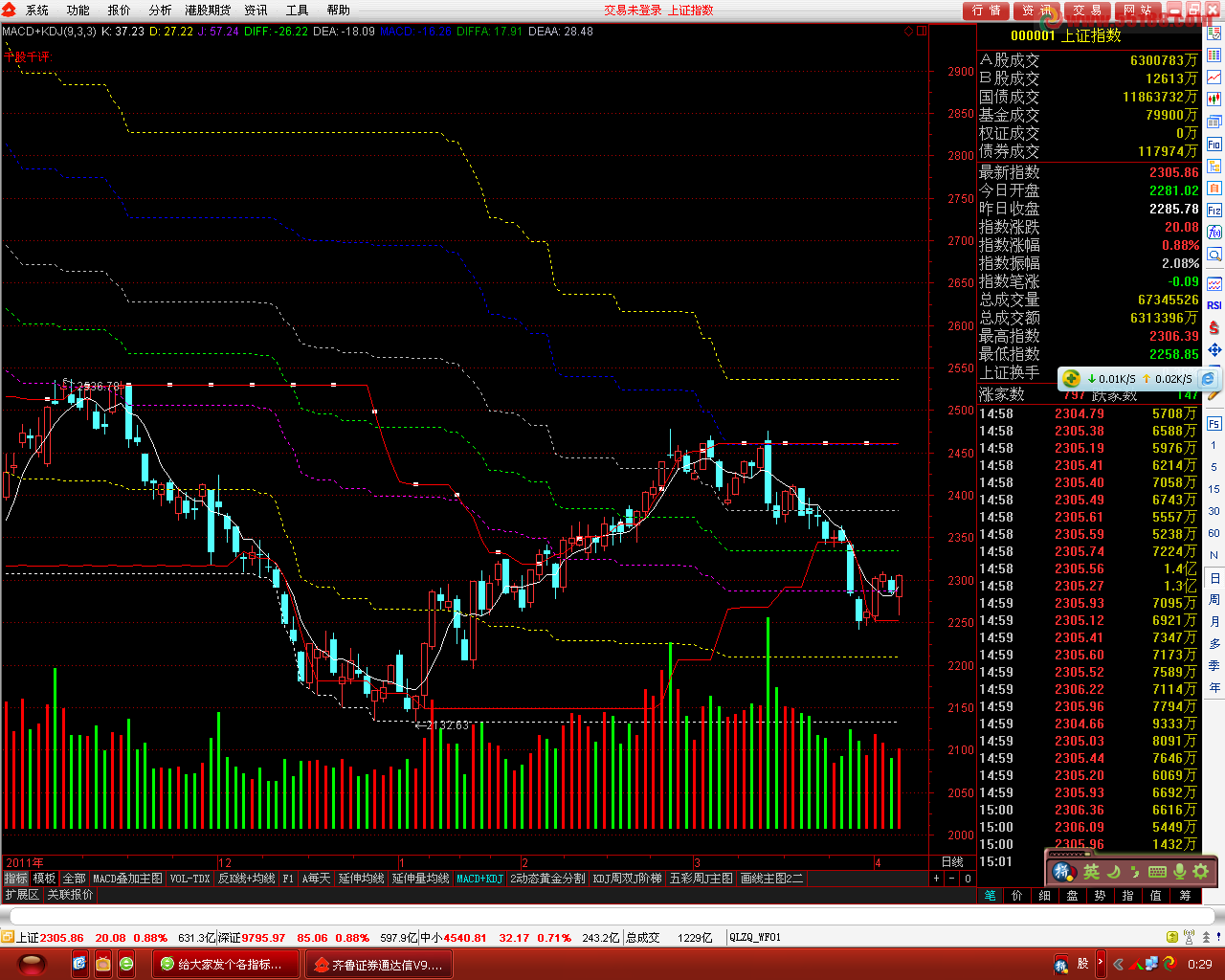Click the orange document icon in sidebar
Screen dimensions: 1225x980
pyautogui.click(x=1214, y=189)
